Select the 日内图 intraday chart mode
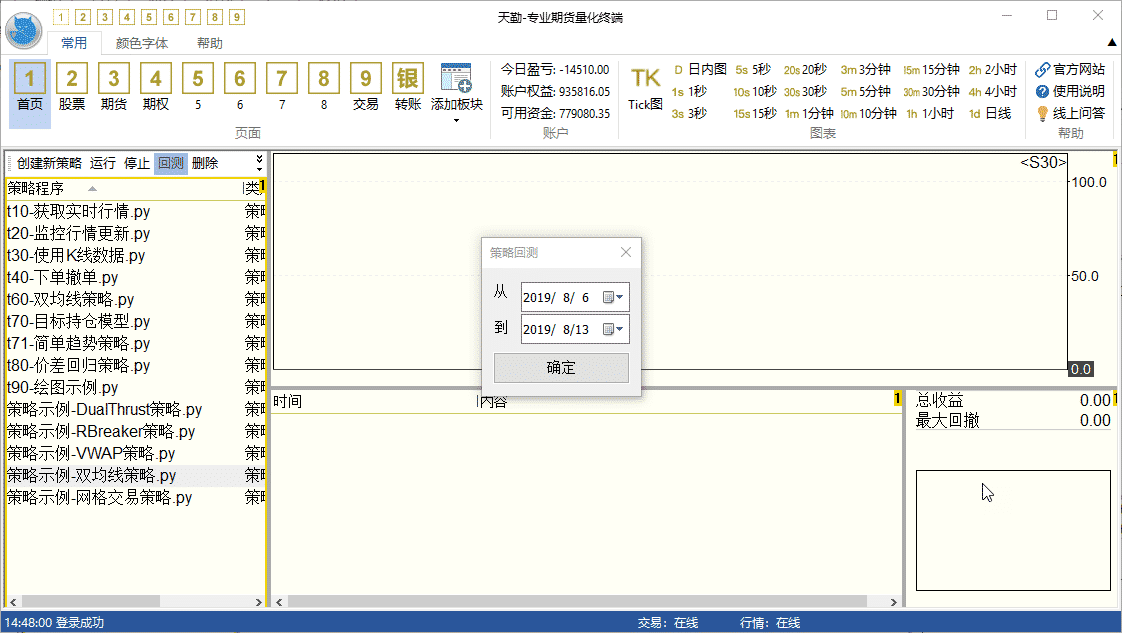This screenshot has height=633, width=1122. [700, 70]
